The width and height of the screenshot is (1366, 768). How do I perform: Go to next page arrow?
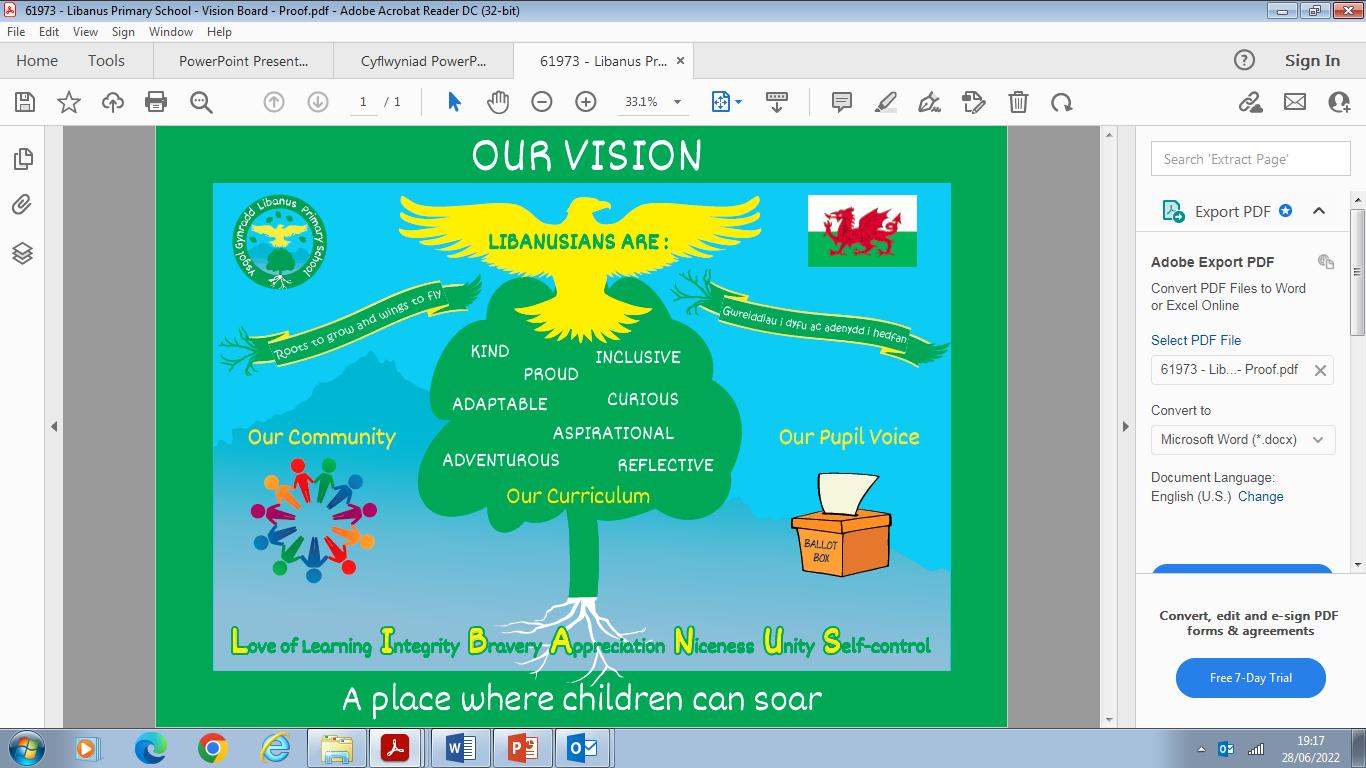click(x=318, y=102)
